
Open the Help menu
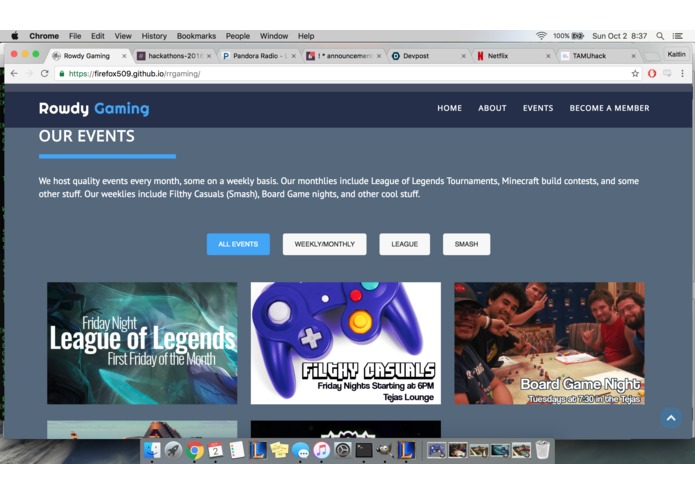[x=306, y=36]
